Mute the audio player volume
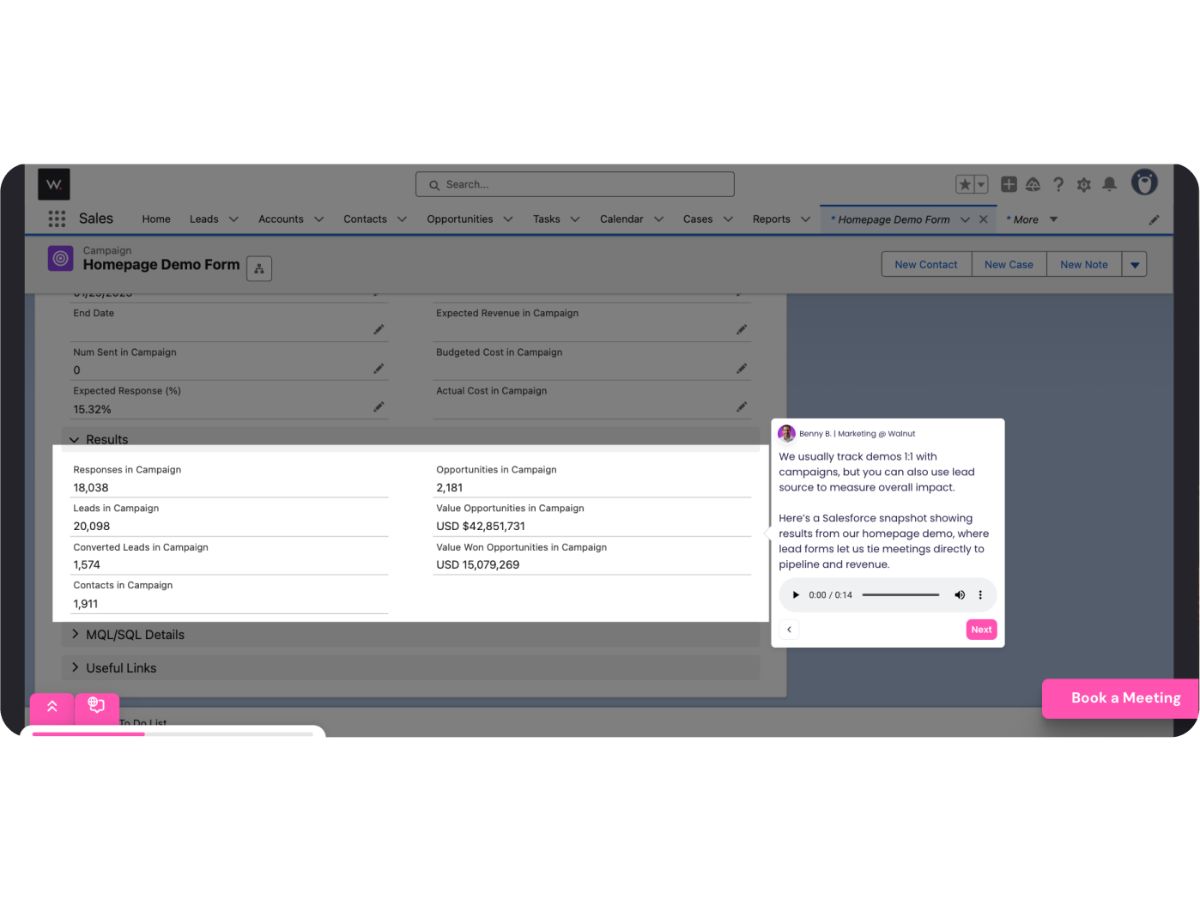1200x900 pixels. click(960, 595)
